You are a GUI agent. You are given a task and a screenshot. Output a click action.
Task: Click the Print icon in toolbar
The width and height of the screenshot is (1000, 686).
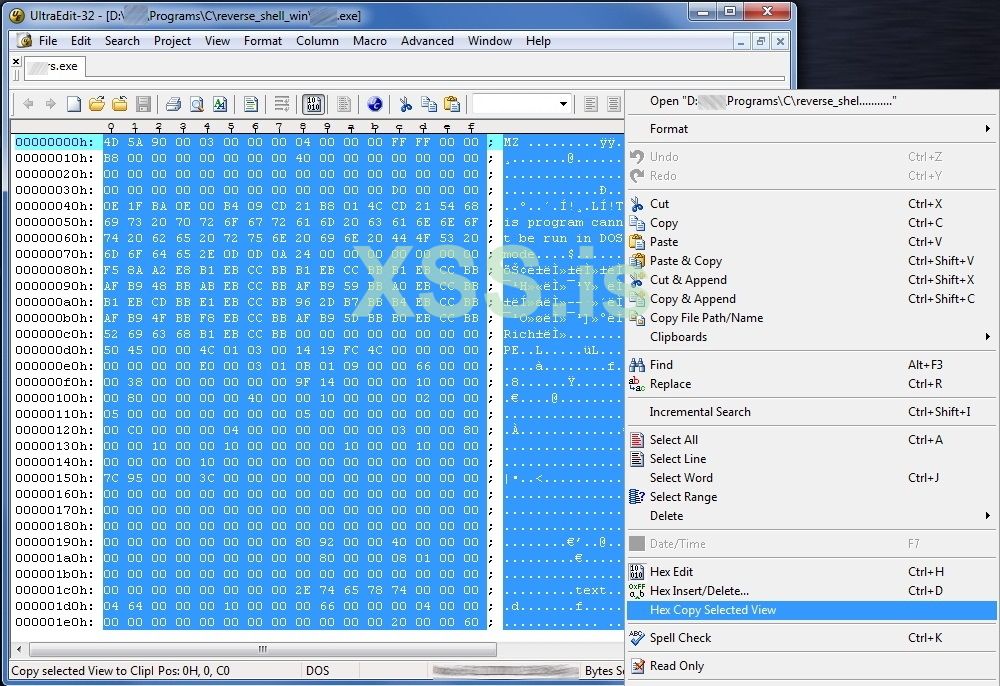pyautogui.click(x=173, y=104)
